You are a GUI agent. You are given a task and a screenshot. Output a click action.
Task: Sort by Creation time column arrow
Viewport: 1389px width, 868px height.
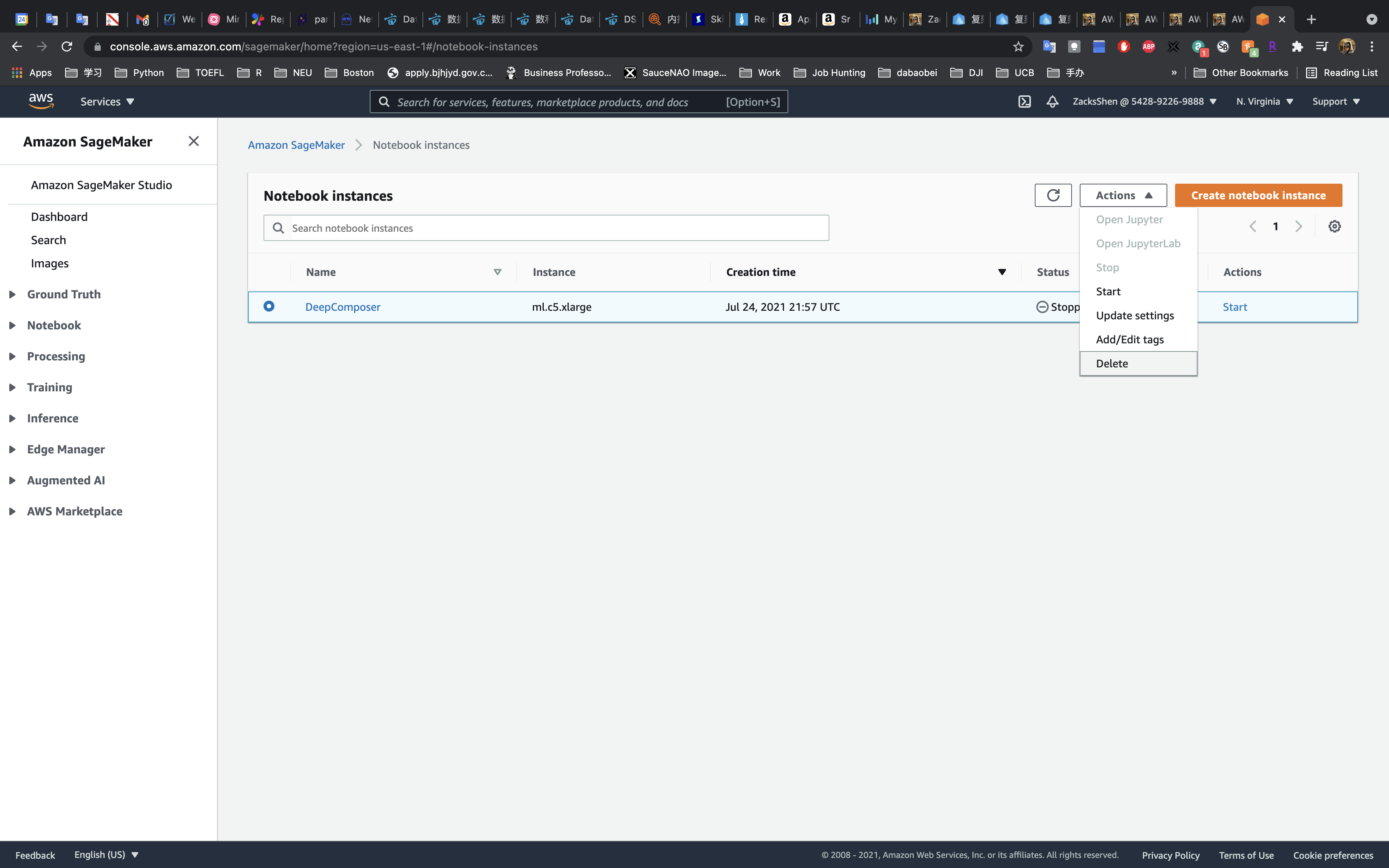[1001, 272]
